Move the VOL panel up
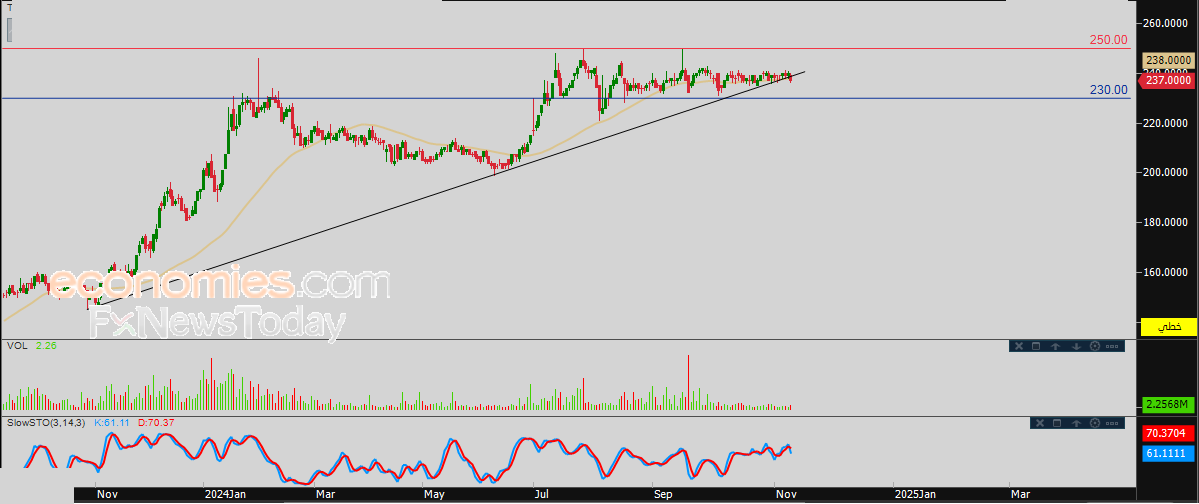Image resolution: width=1199 pixels, height=504 pixels. coord(1055,346)
